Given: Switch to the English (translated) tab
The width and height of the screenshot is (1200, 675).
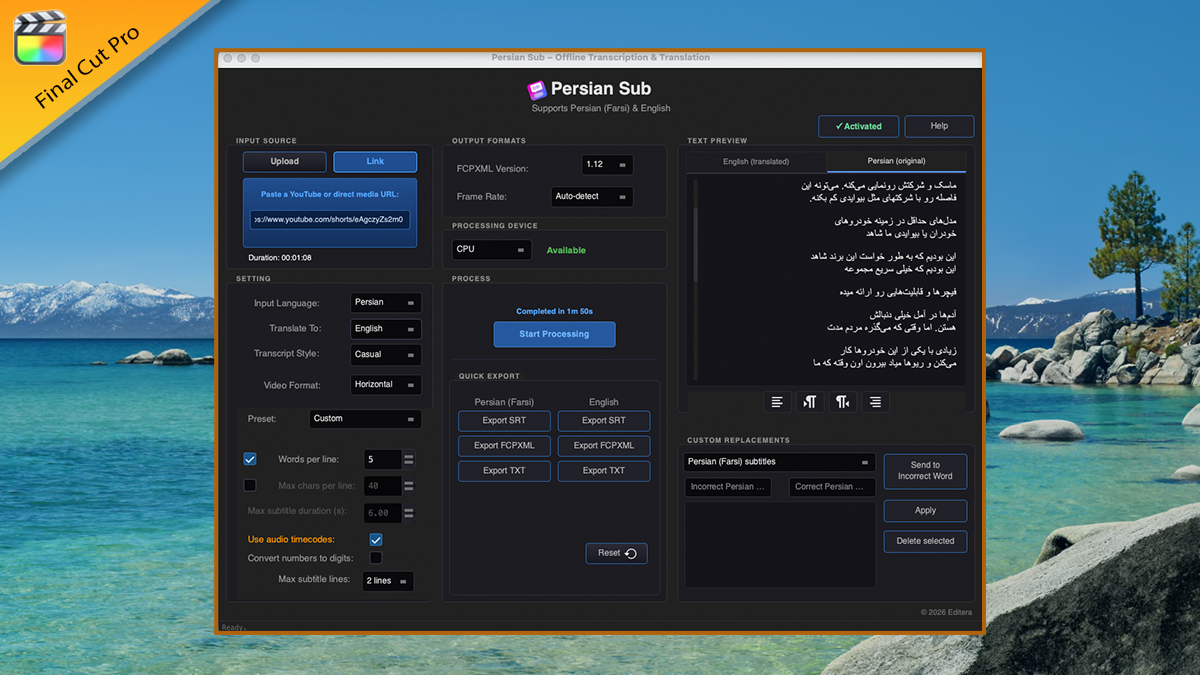Looking at the screenshot, I should click(756, 161).
